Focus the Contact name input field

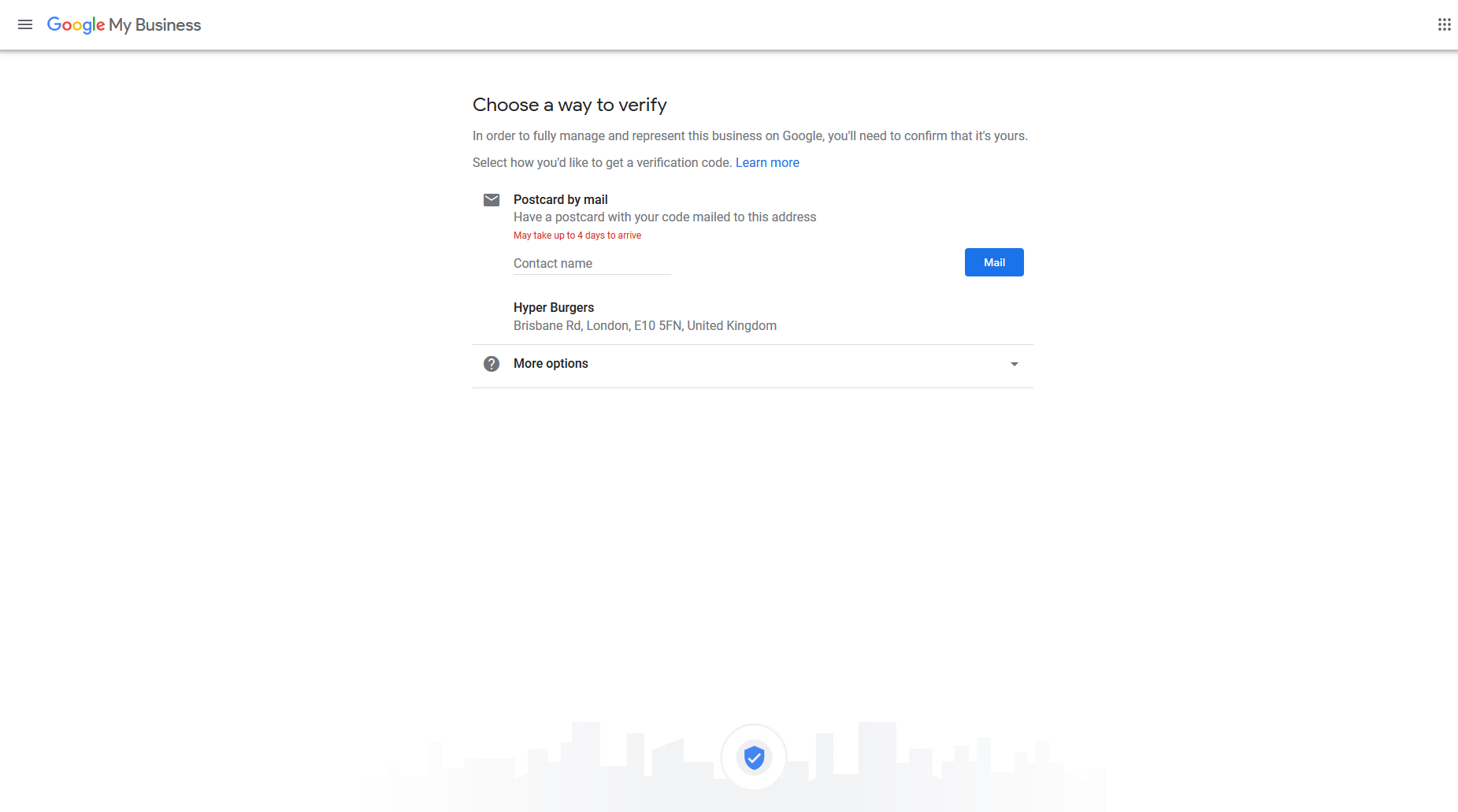pyautogui.click(x=592, y=264)
